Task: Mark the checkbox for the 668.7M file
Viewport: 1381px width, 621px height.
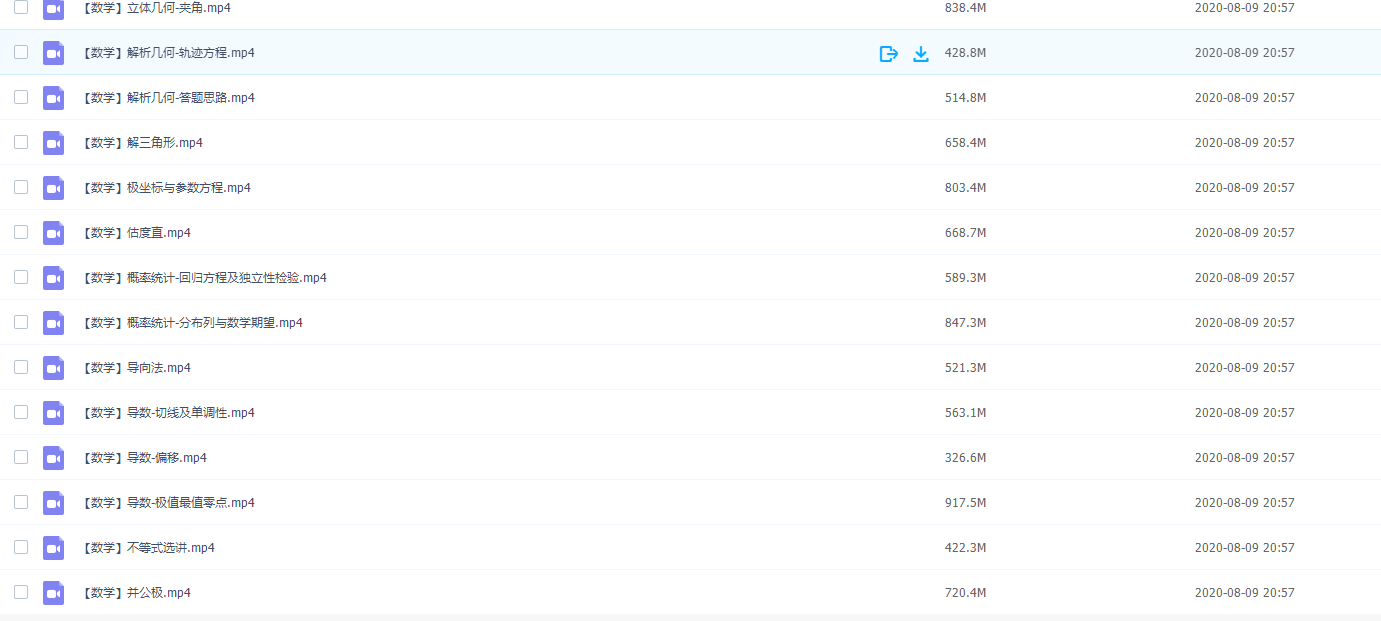Action: [x=21, y=232]
